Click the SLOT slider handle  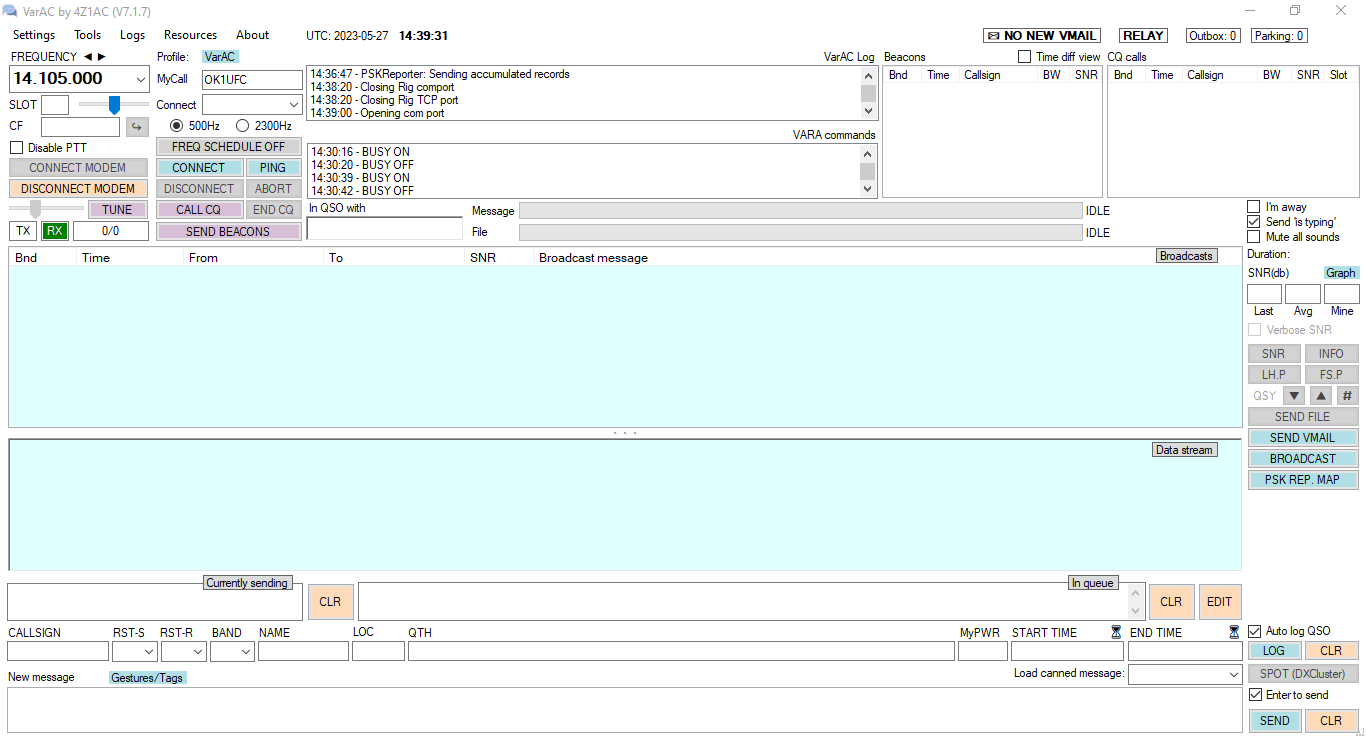click(114, 104)
